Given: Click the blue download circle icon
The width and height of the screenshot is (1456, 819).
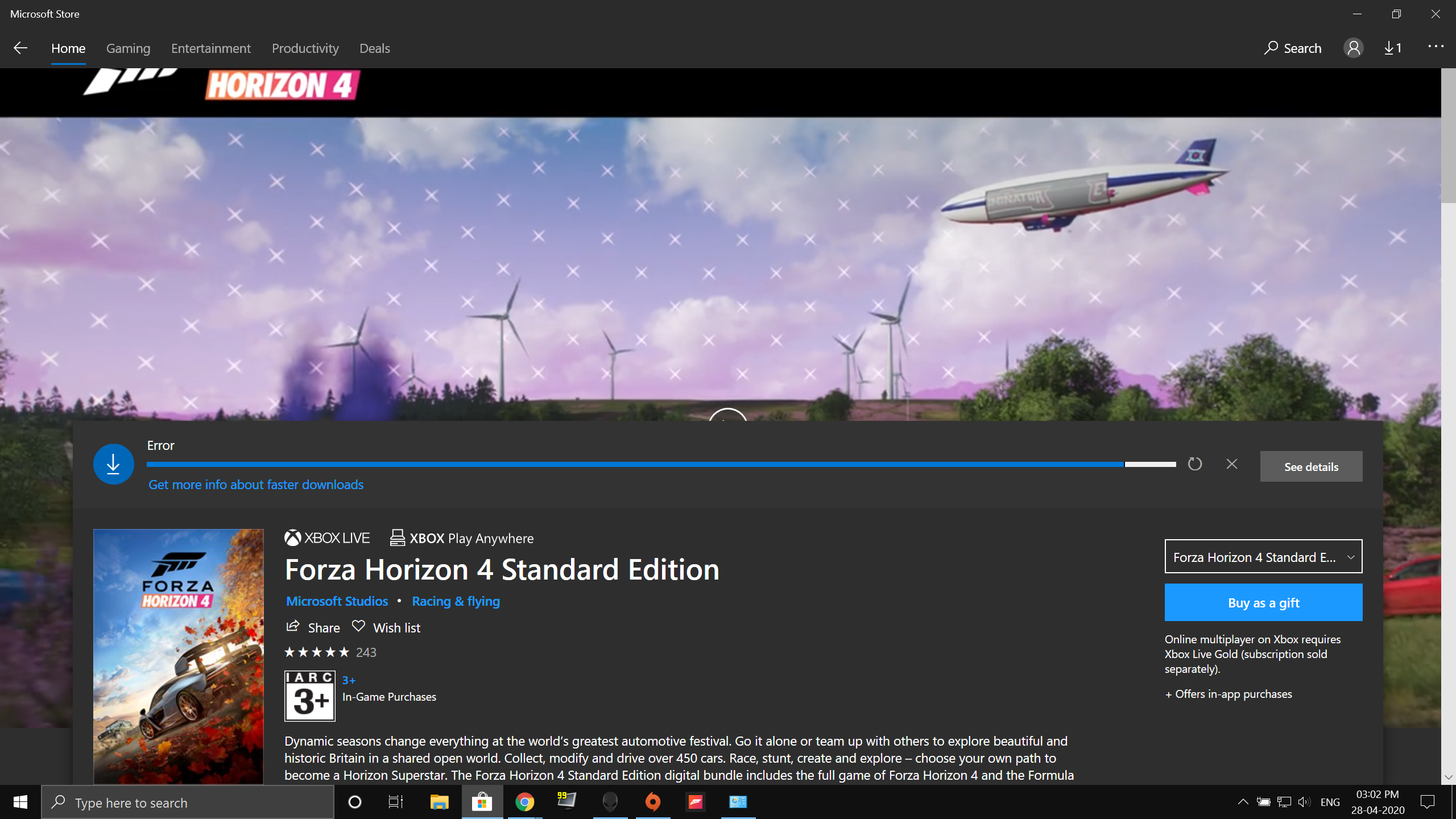Looking at the screenshot, I should pyautogui.click(x=113, y=464).
